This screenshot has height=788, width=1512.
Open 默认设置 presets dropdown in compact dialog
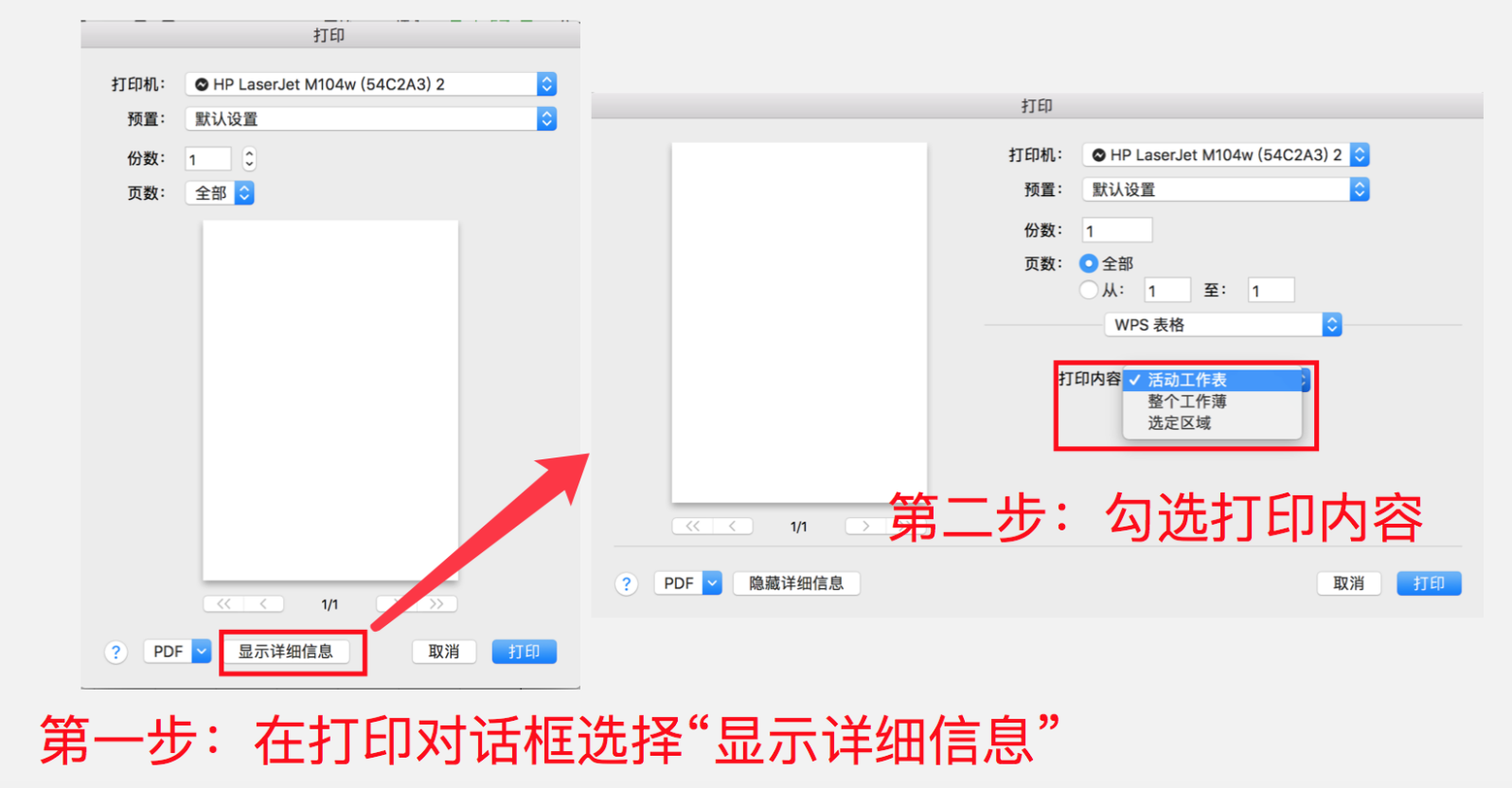tap(371, 118)
